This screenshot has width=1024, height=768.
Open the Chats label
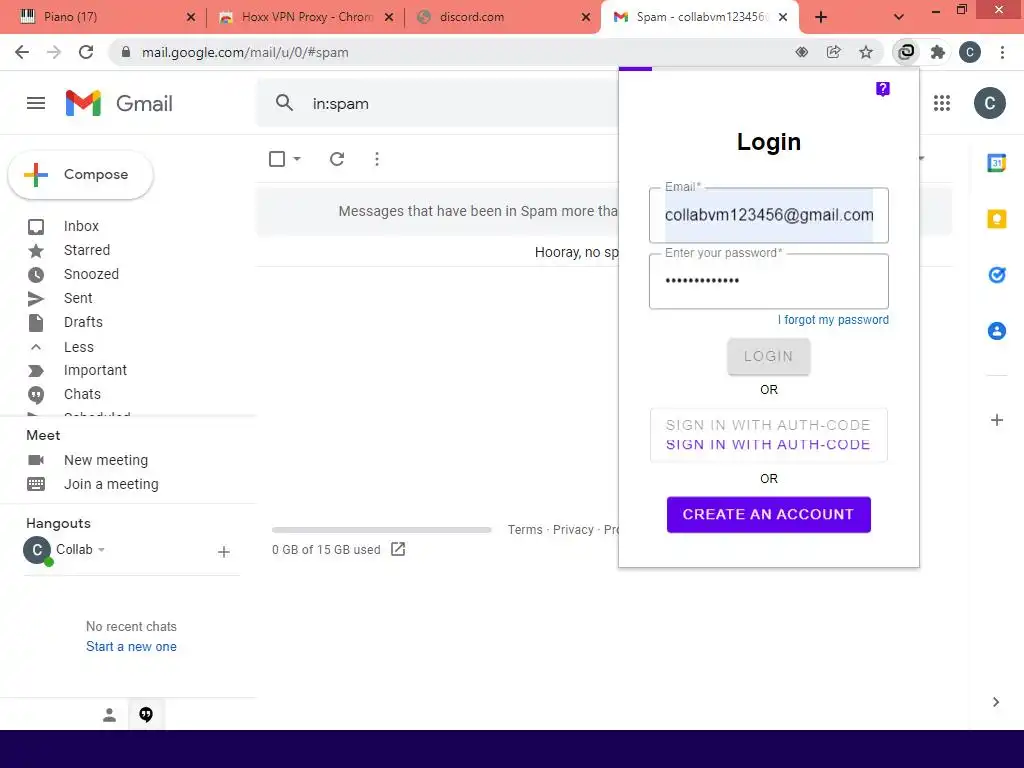click(x=82, y=394)
